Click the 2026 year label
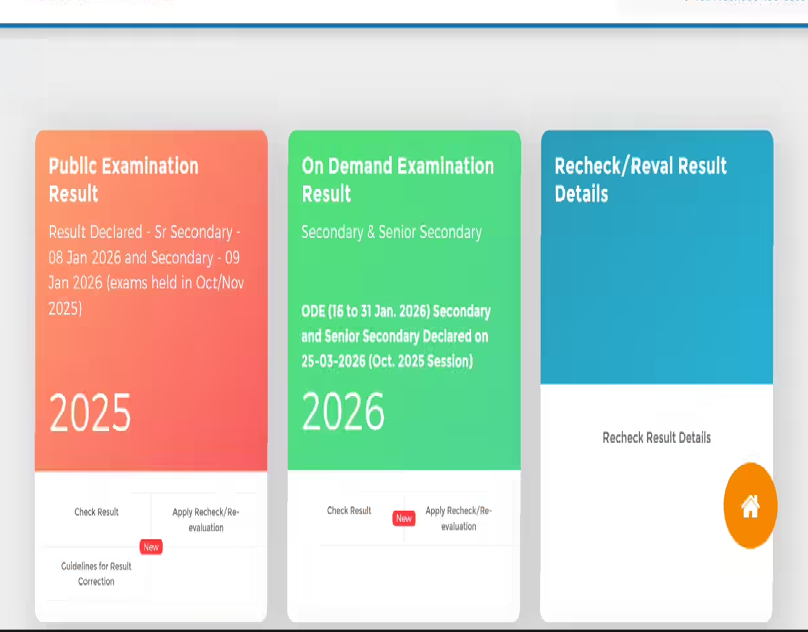 pyautogui.click(x=343, y=410)
